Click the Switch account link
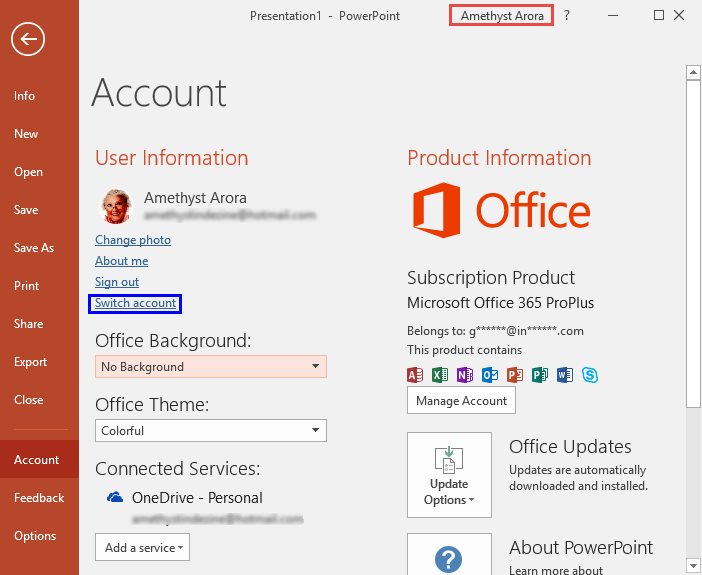The image size is (702, 575). coord(135,303)
